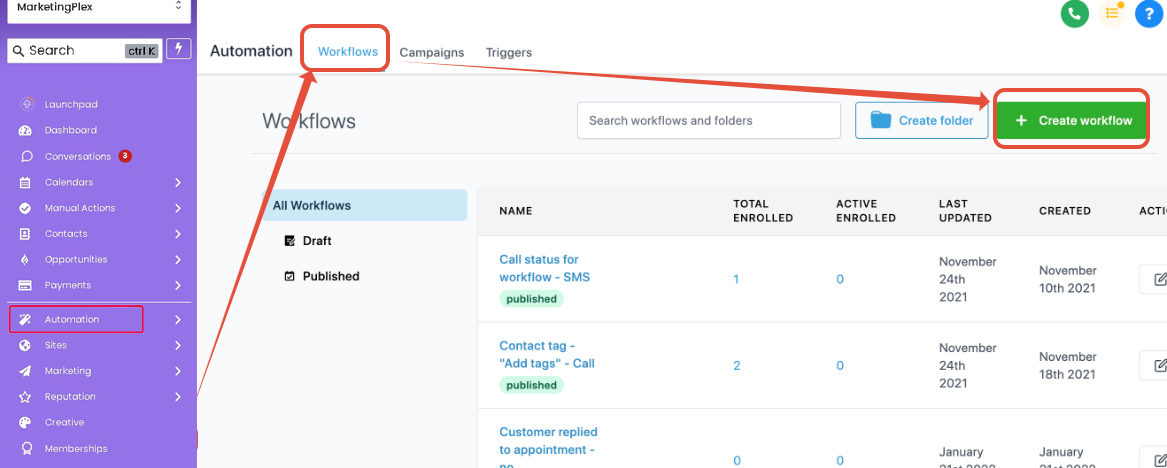Open Memberships in sidebar

click(x=75, y=448)
